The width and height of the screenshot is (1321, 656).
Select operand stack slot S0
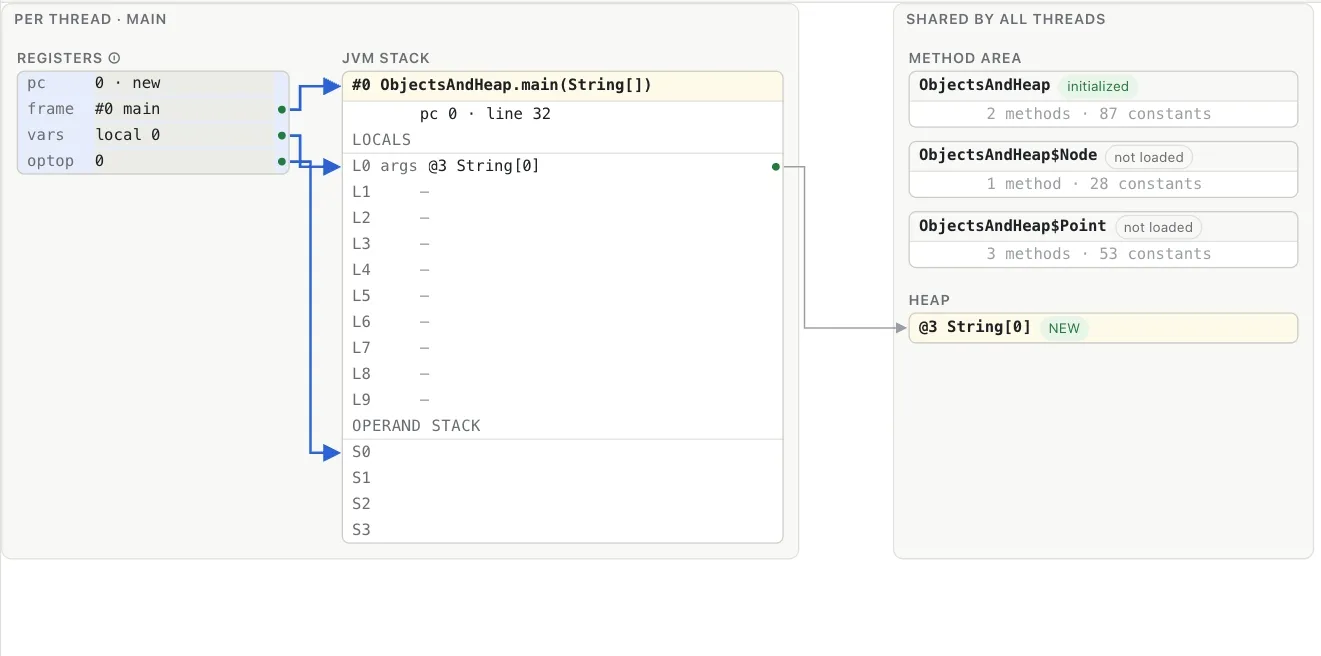pyautogui.click(x=562, y=452)
